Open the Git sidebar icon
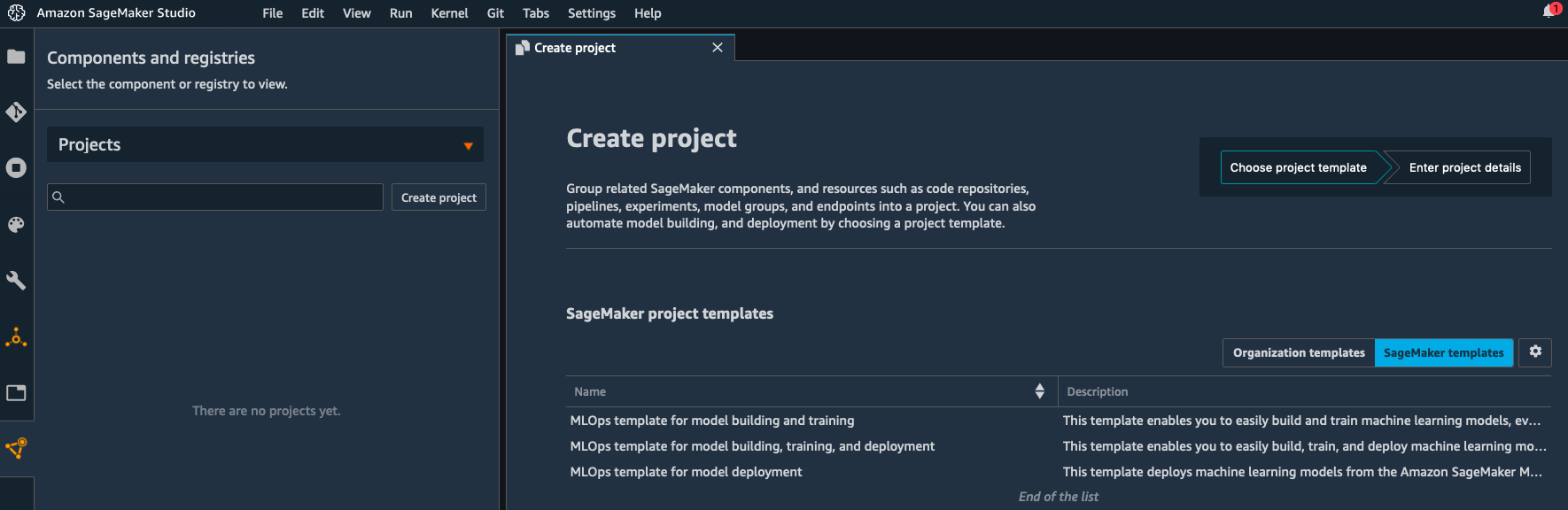The height and width of the screenshot is (510, 1568). pos(16,112)
